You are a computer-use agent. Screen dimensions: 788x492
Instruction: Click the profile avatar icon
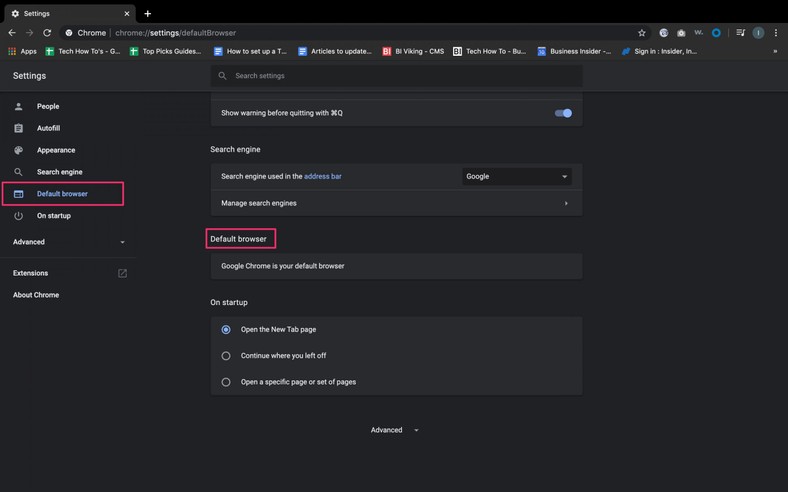coord(758,33)
